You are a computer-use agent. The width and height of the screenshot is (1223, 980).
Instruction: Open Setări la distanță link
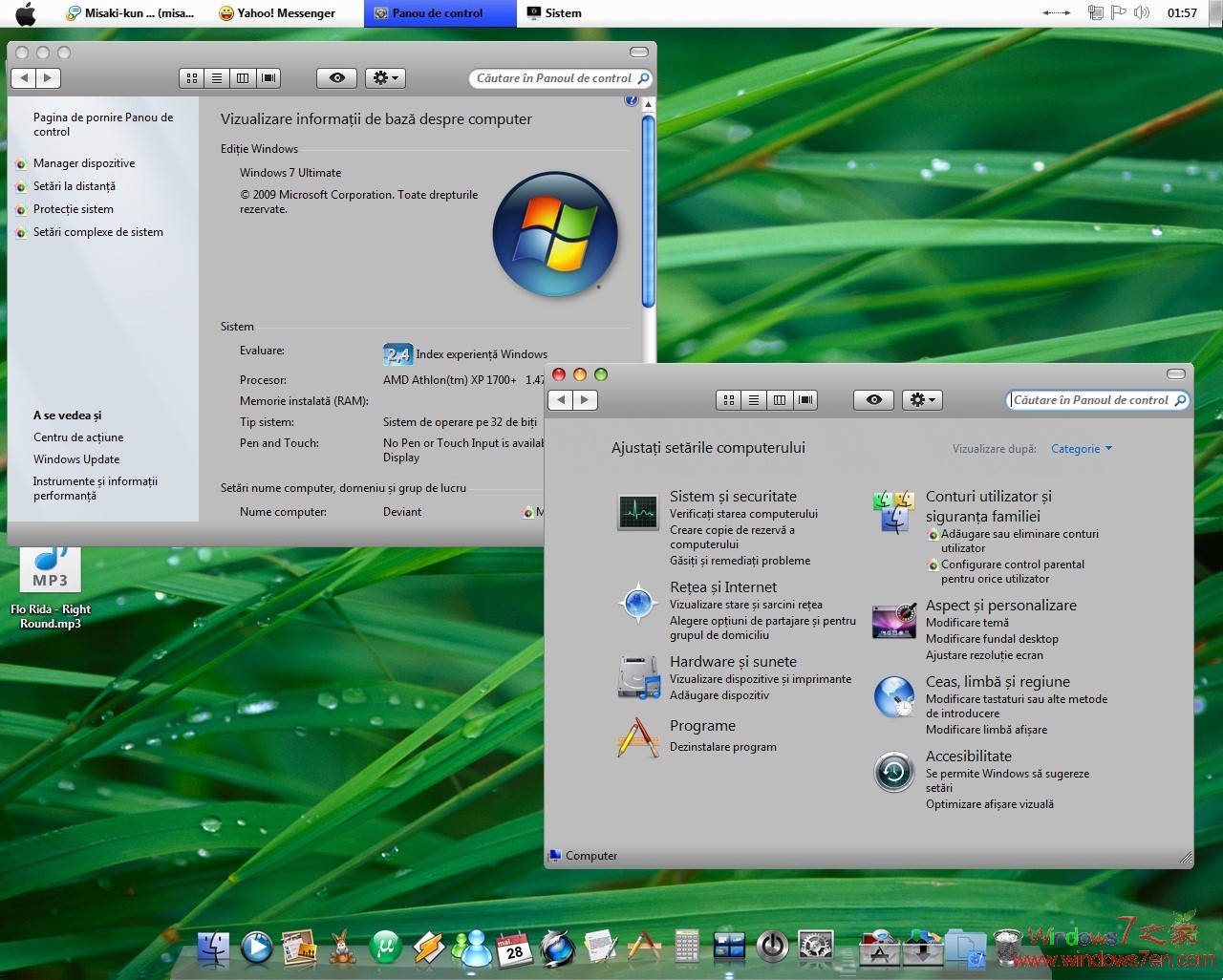click(x=75, y=186)
